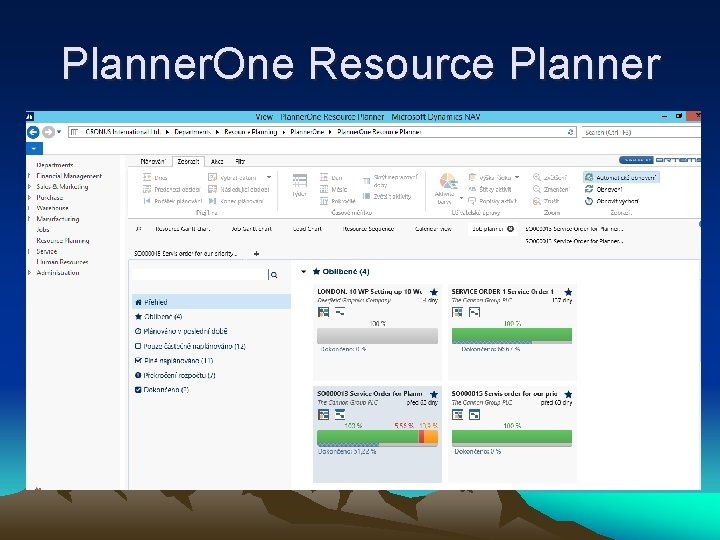Toggle Plně naplánováno filter

click(174, 361)
